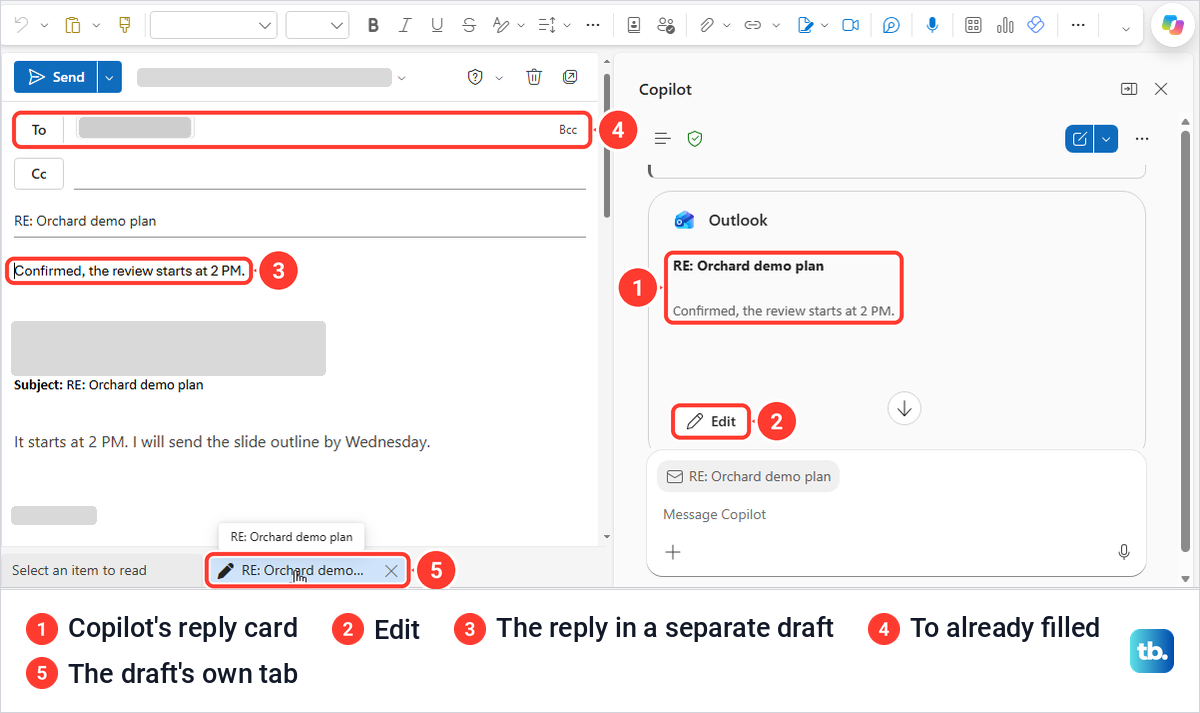This screenshot has width=1200, height=713.
Task: Show the Bcc field
Action: click(x=568, y=130)
